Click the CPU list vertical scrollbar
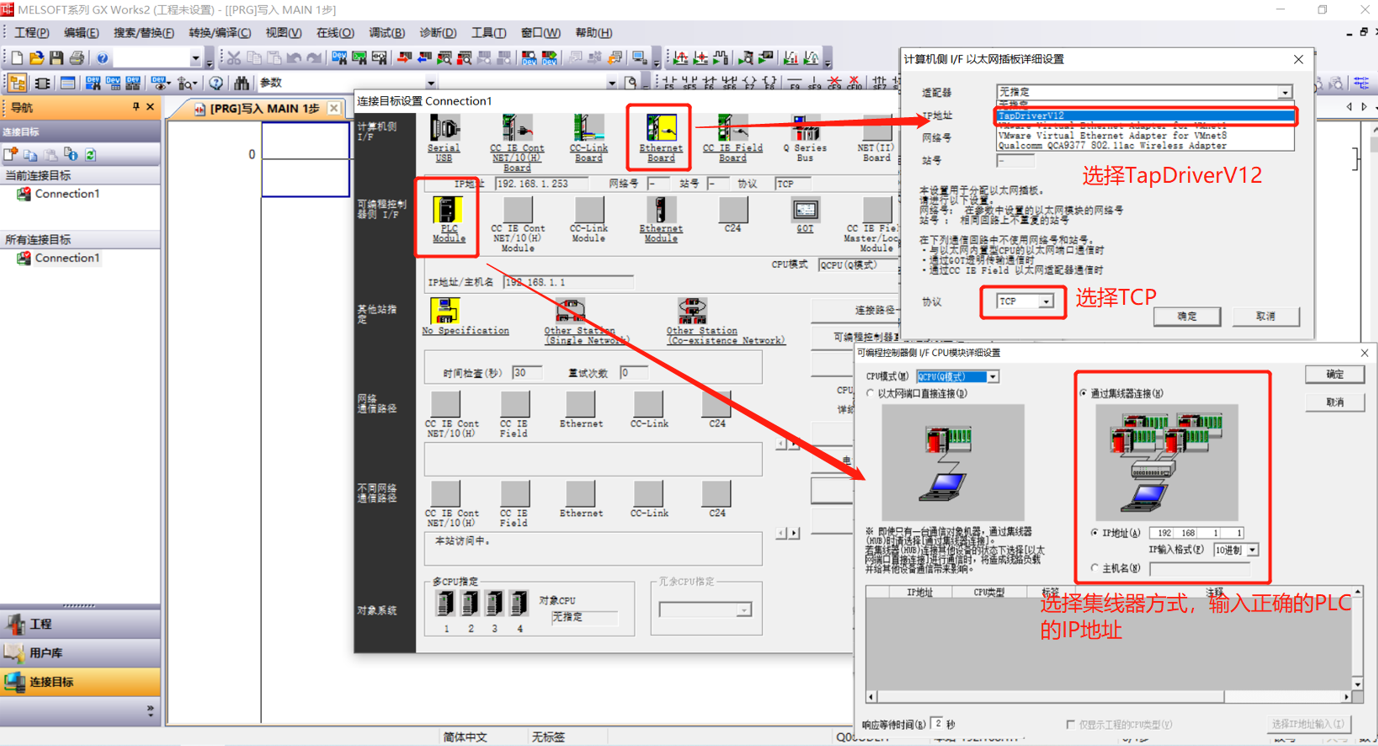This screenshot has height=746, width=1378. click(1357, 638)
